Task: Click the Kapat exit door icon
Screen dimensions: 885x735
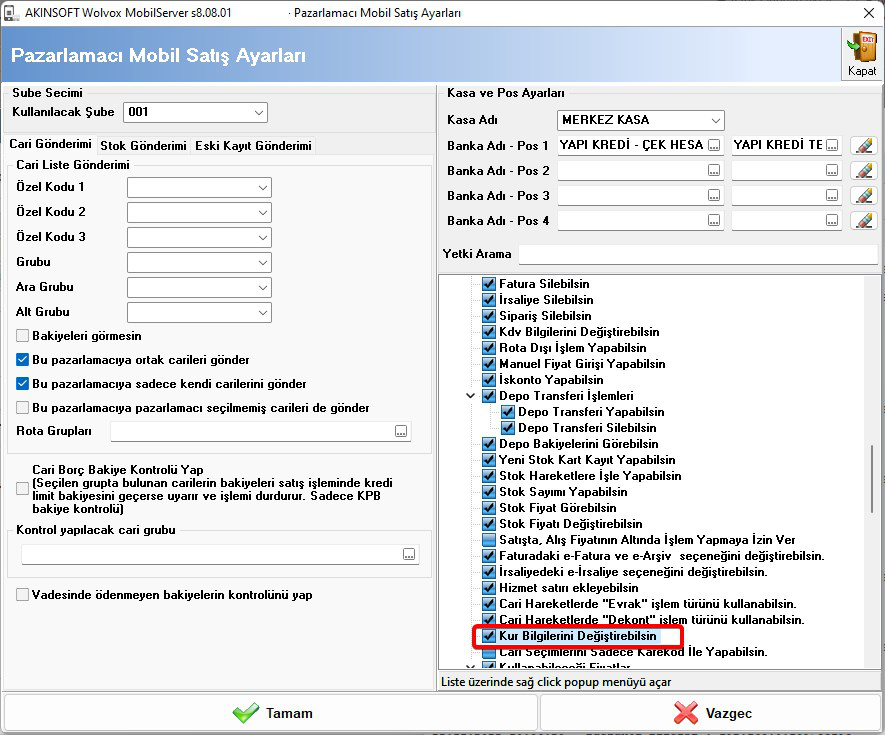Action: pyautogui.click(x=862, y=48)
